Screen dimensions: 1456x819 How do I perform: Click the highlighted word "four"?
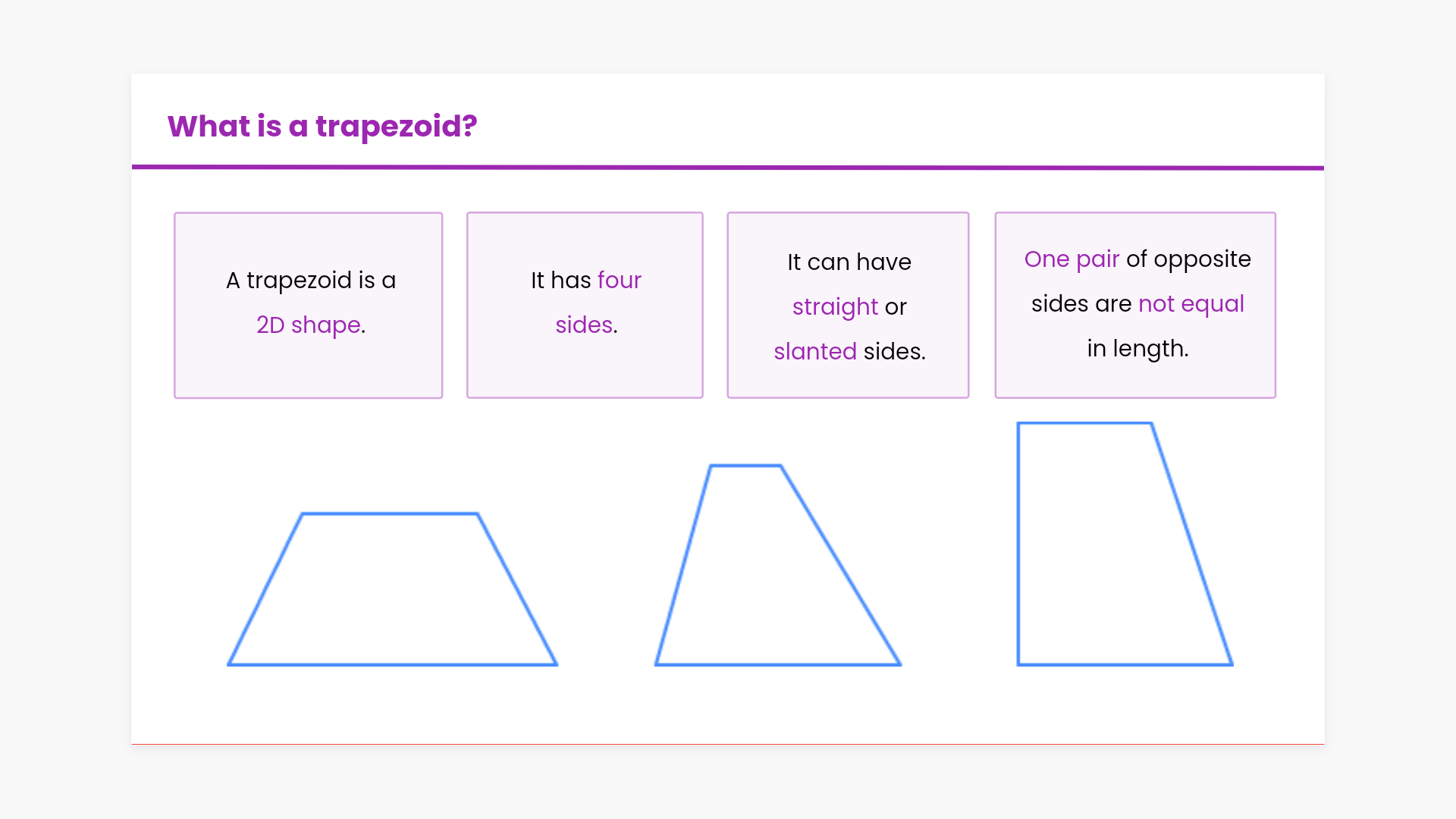point(619,281)
